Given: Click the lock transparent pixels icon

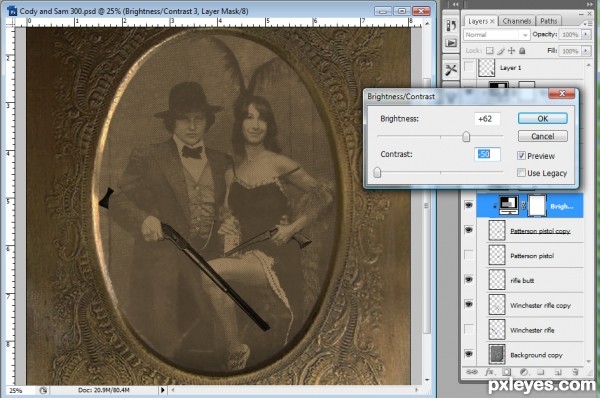Looking at the screenshot, I should pos(489,51).
